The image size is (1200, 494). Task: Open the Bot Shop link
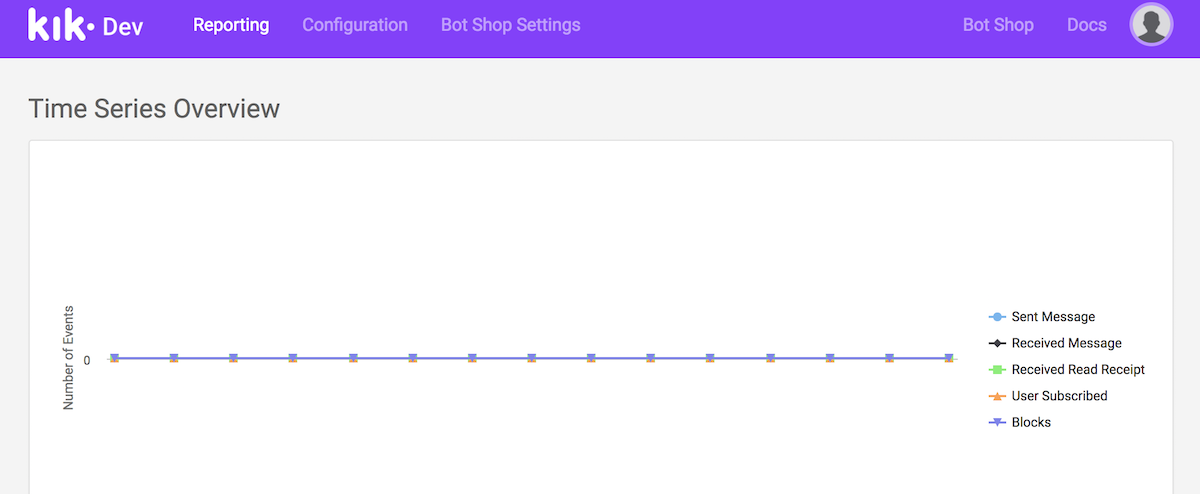tap(998, 25)
